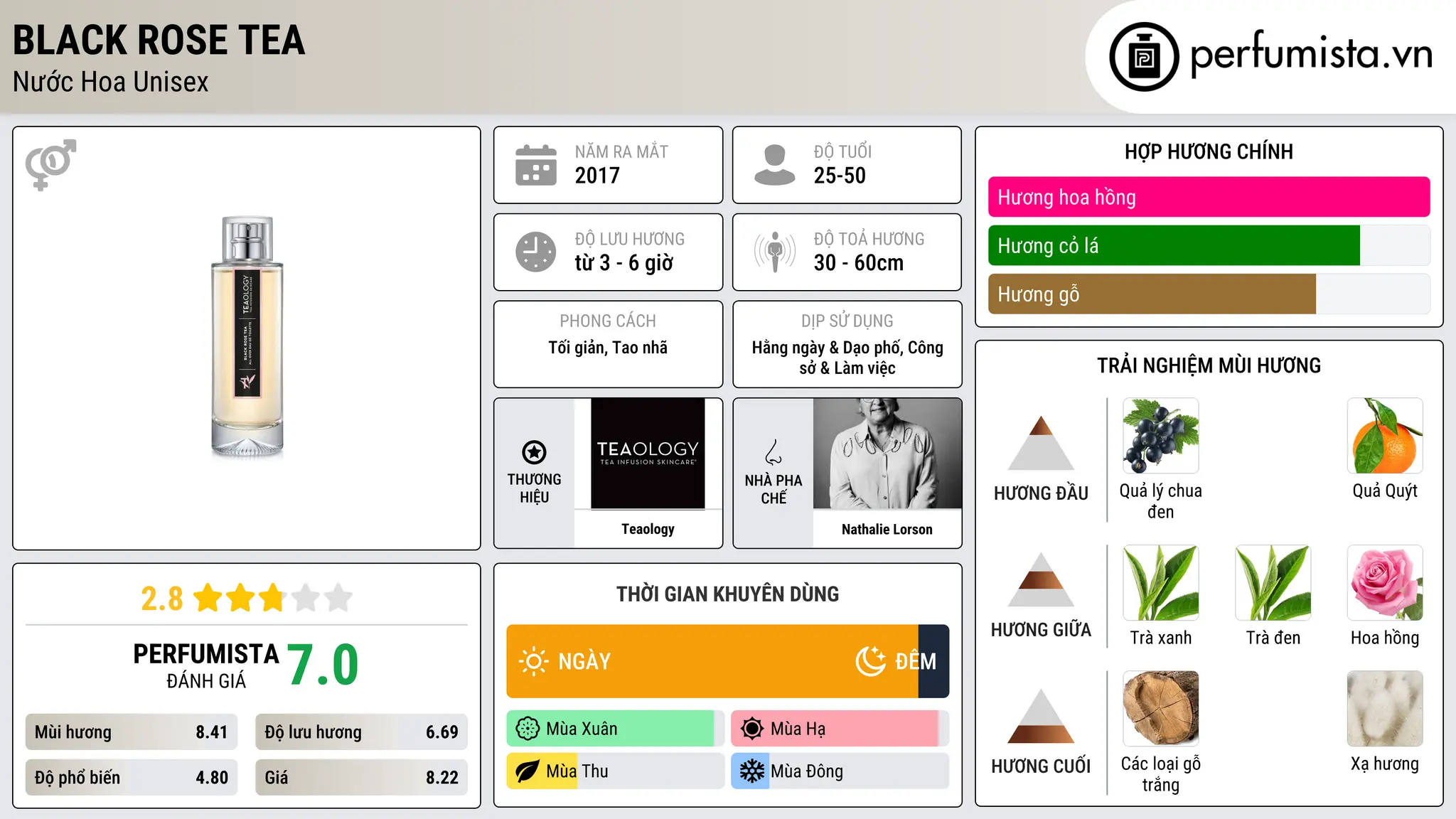Select the black tea note image
Screen dimensions: 1456x819
click(1273, 583)
